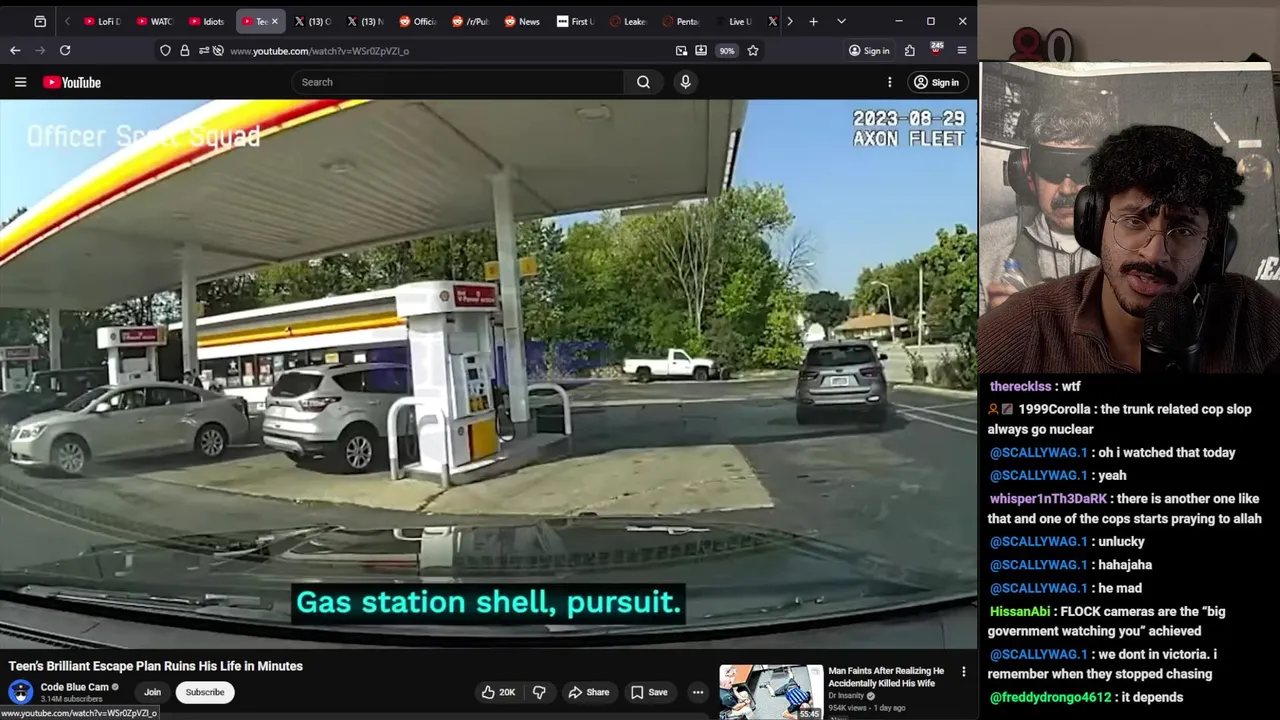Open Man Faints After Realizing title link
The height and width of the screenshot is (720, 1280).
point(885,677)
